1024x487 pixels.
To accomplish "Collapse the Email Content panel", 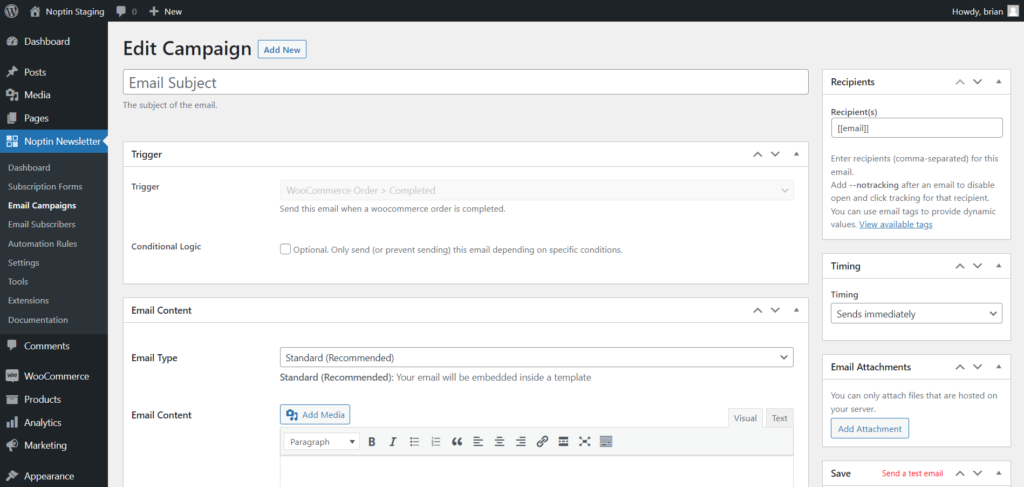I will (x=796, y=310).
